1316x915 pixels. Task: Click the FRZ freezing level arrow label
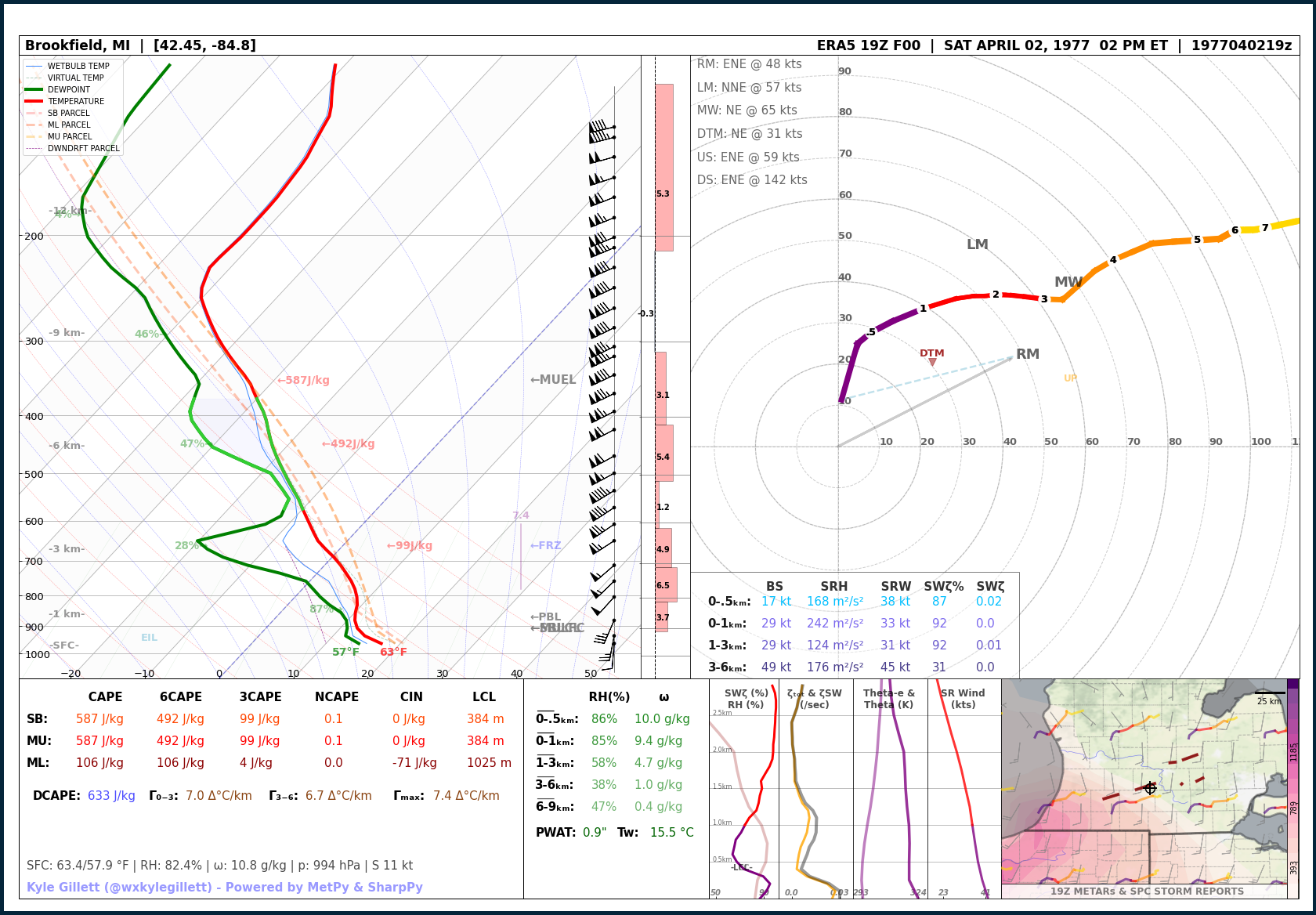click(x=545, y=545)
